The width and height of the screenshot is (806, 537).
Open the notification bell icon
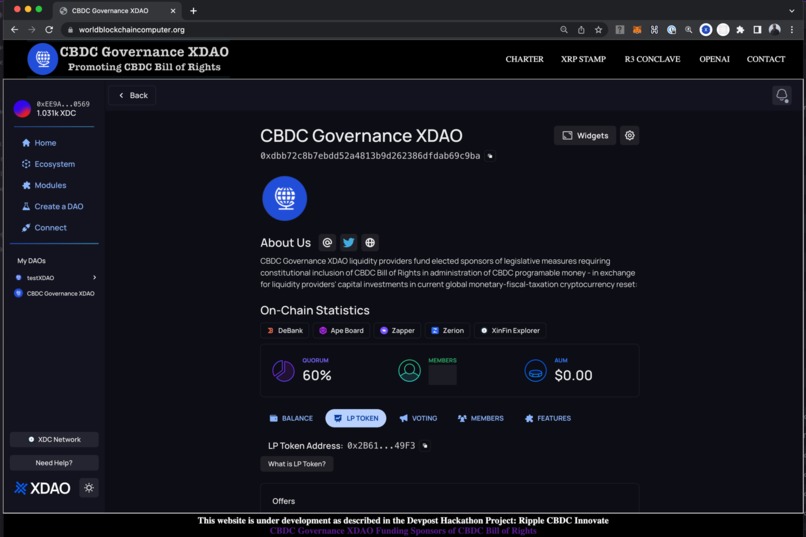[782, 95]
